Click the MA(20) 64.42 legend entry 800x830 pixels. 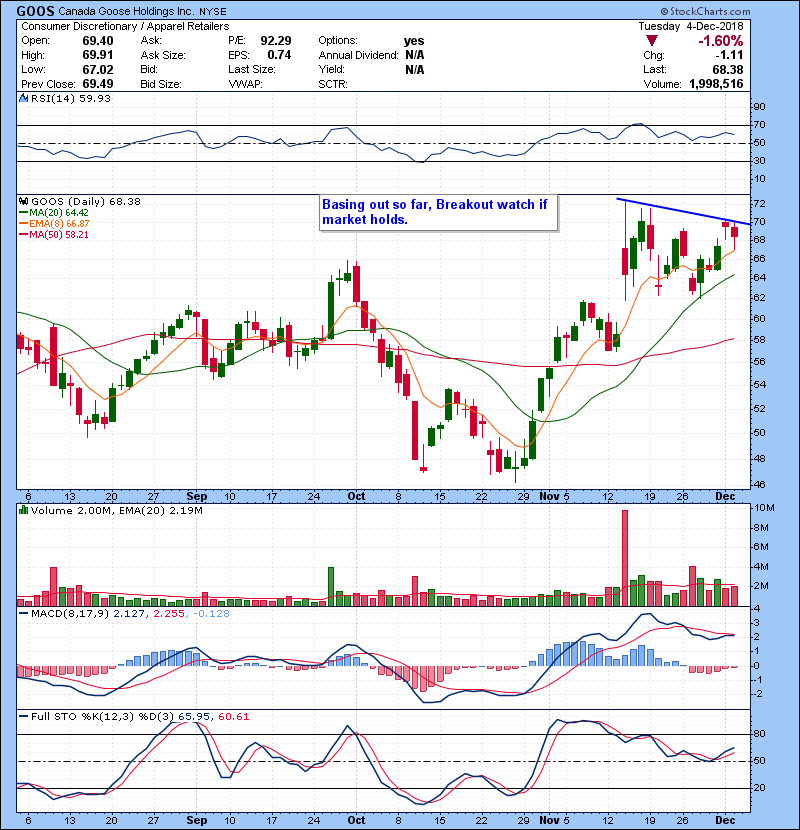[54, 212]
